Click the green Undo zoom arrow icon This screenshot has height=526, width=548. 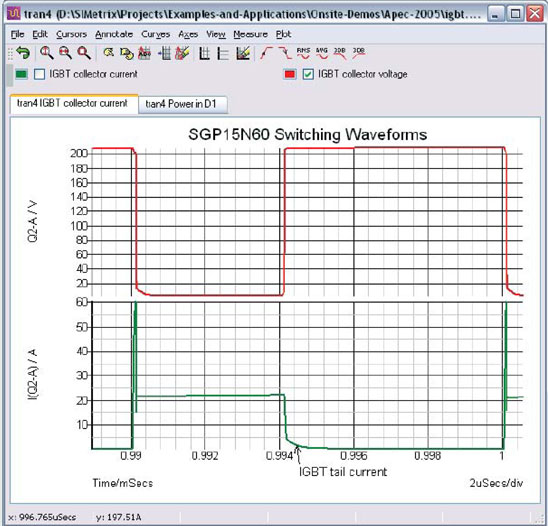coord(23,53)
